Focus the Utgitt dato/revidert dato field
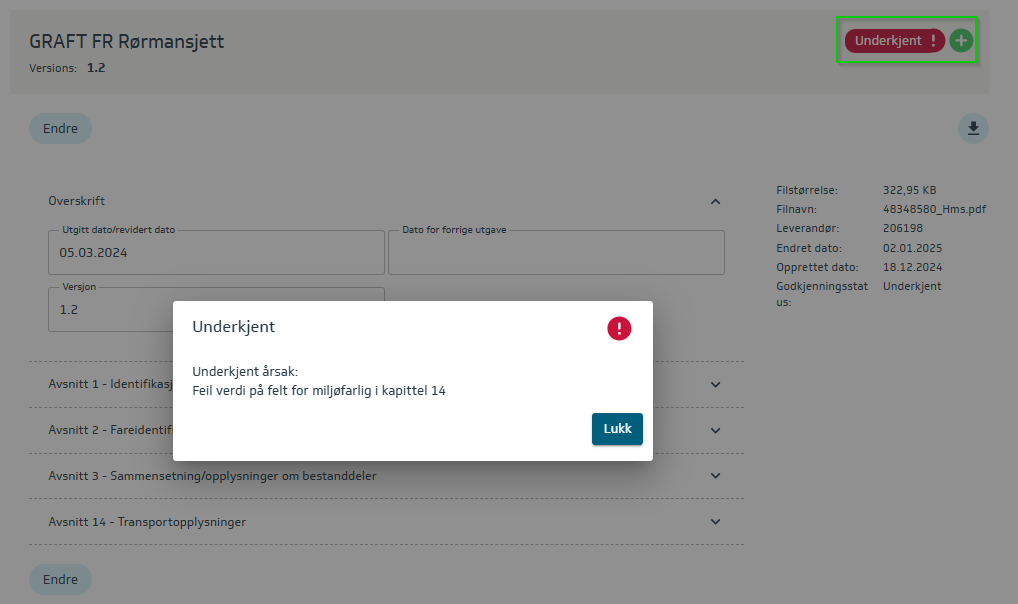The height and width of the screenshot is (604, 1018). 216,253
